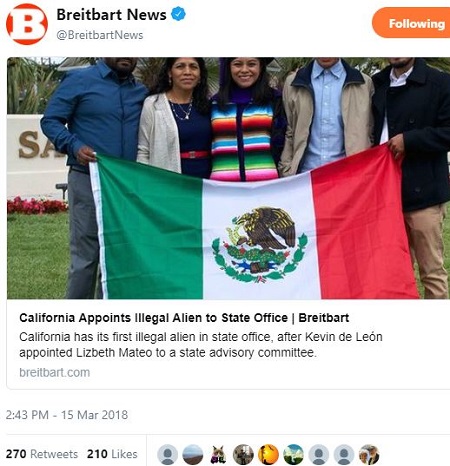Click the soldier photo avatar among likers
450x466 pixels.
pos(243,454)
